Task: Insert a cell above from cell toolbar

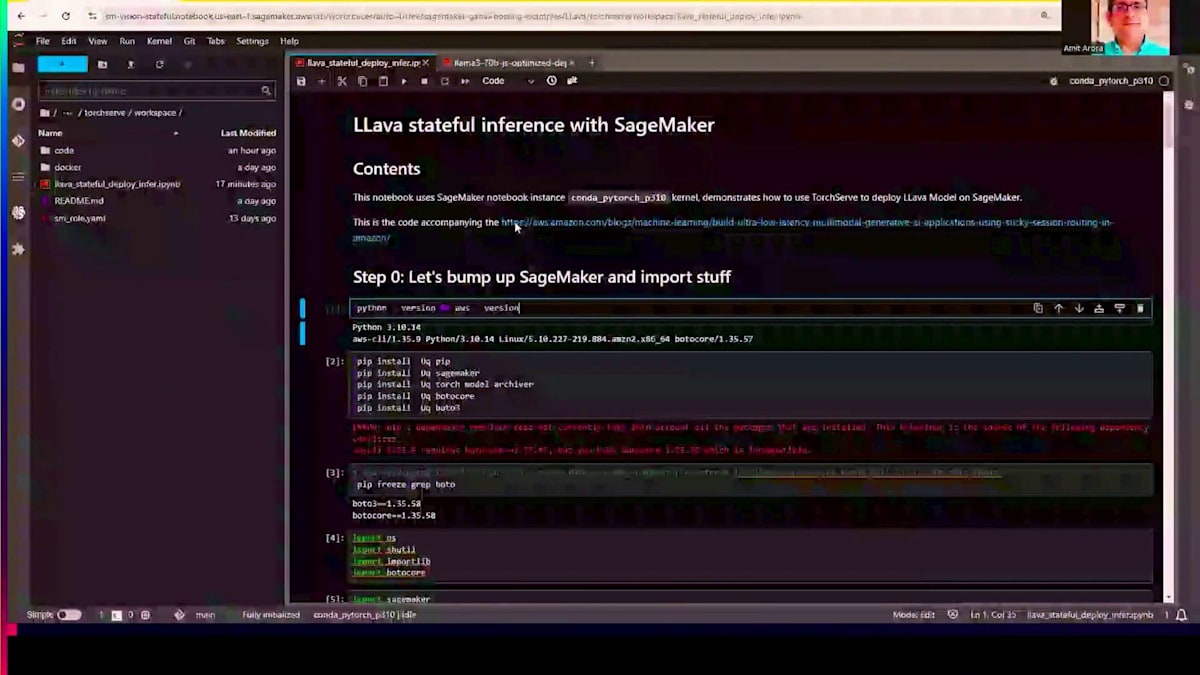Action: tap(1099, 308)
